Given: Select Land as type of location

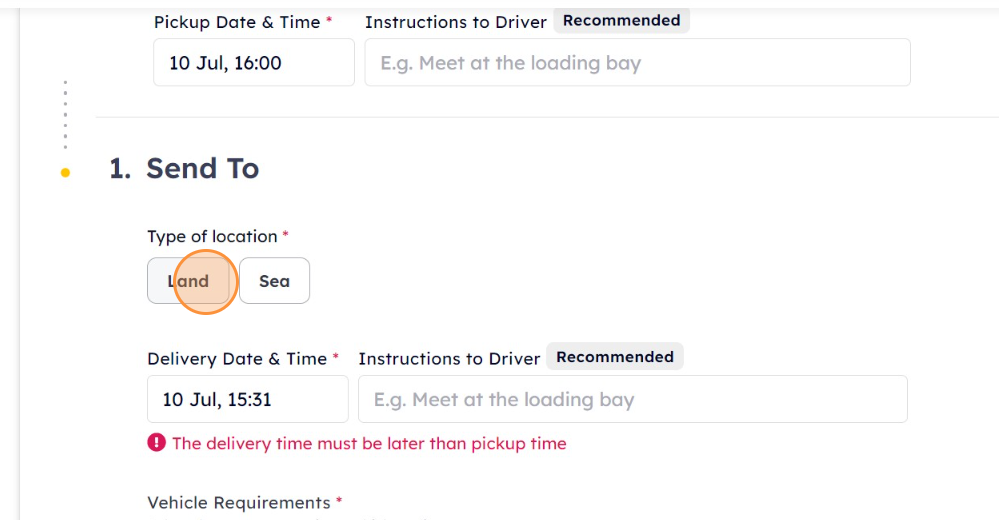Looking at the screenshot, I should (x=188, y=280).
